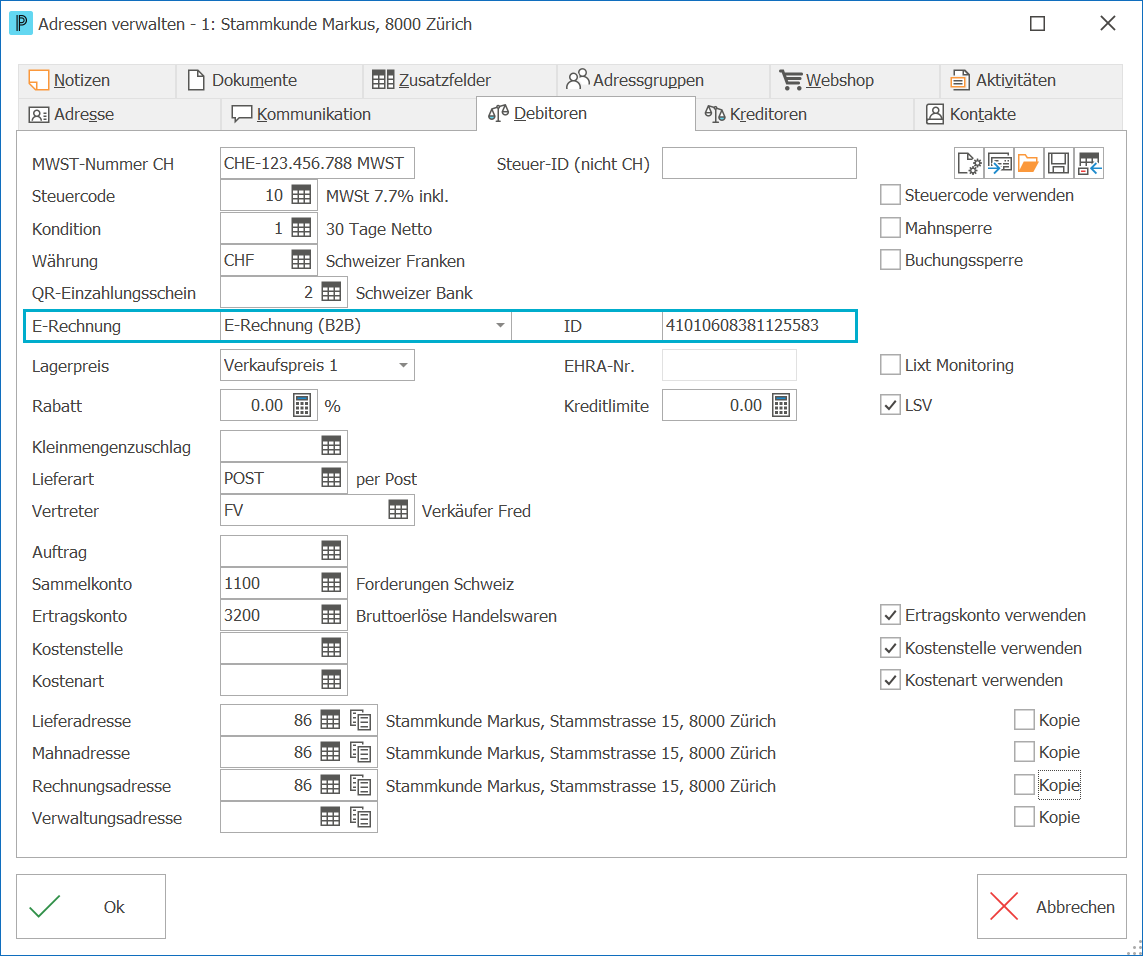Viewport: 1143px width, 956px height.
Task: Disable Ertragskonto verwenden checkbox
Action: coord(890,615)
